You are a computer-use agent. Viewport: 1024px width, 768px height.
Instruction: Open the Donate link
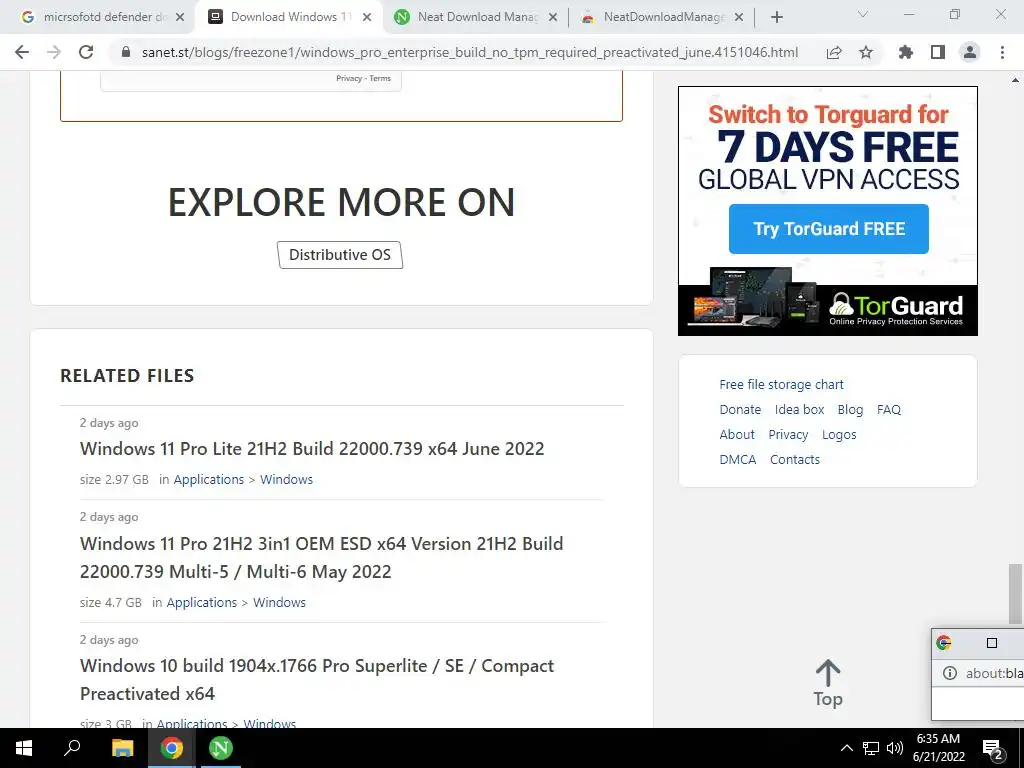[x=740, y=409]
